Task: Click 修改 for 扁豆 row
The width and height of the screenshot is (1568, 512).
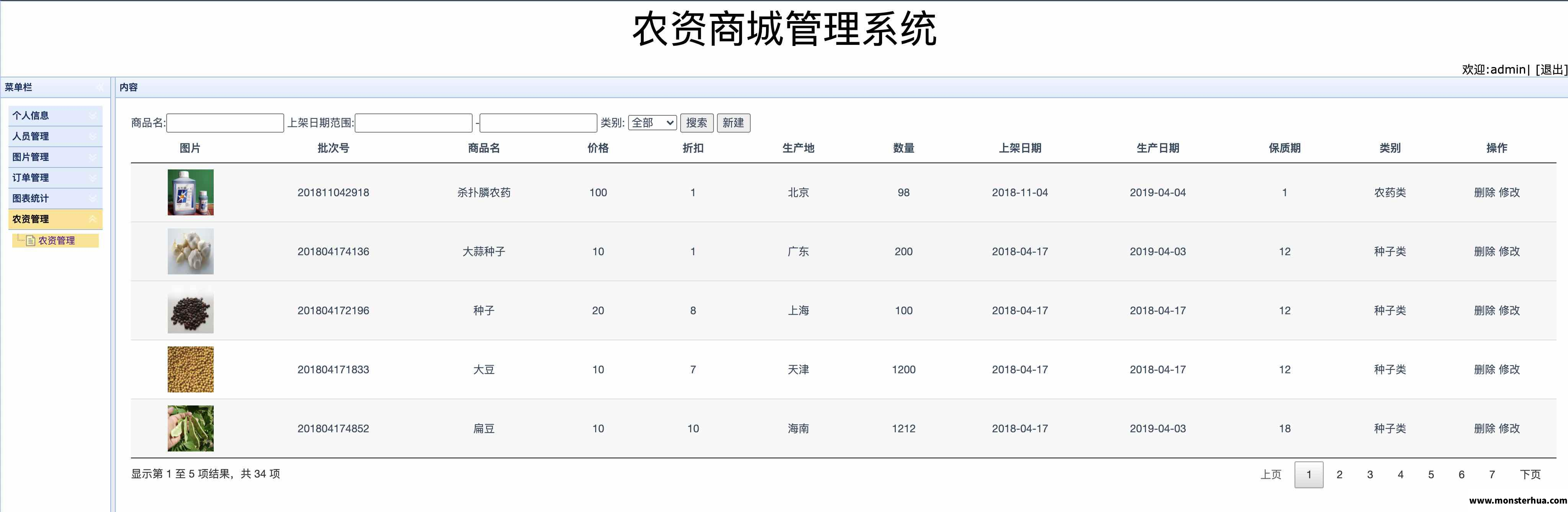Action: [1509, 428]
